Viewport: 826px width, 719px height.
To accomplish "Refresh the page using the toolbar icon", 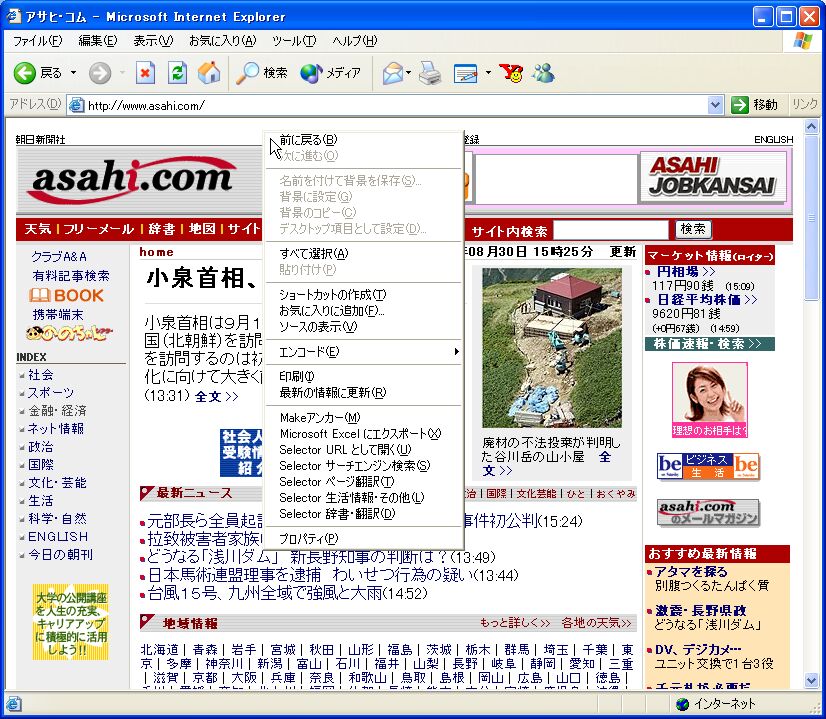I will [x=178, y=73].
